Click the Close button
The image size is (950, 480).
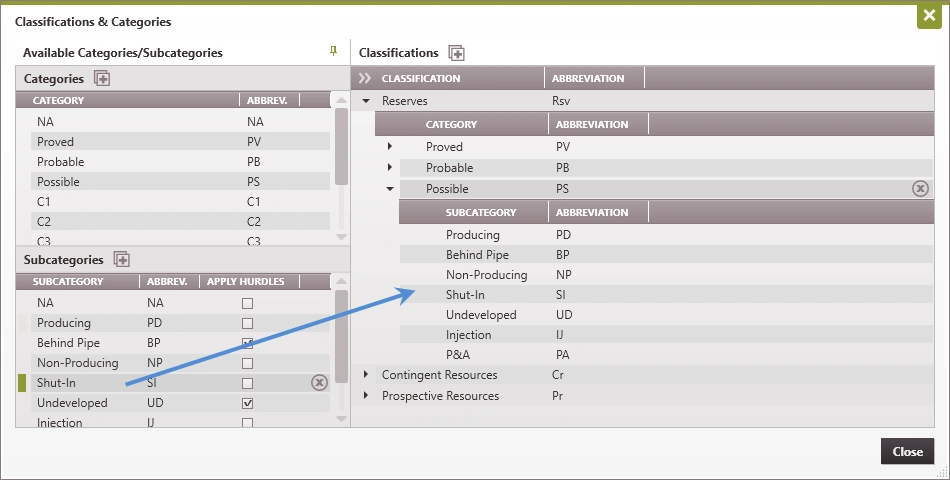907,451
